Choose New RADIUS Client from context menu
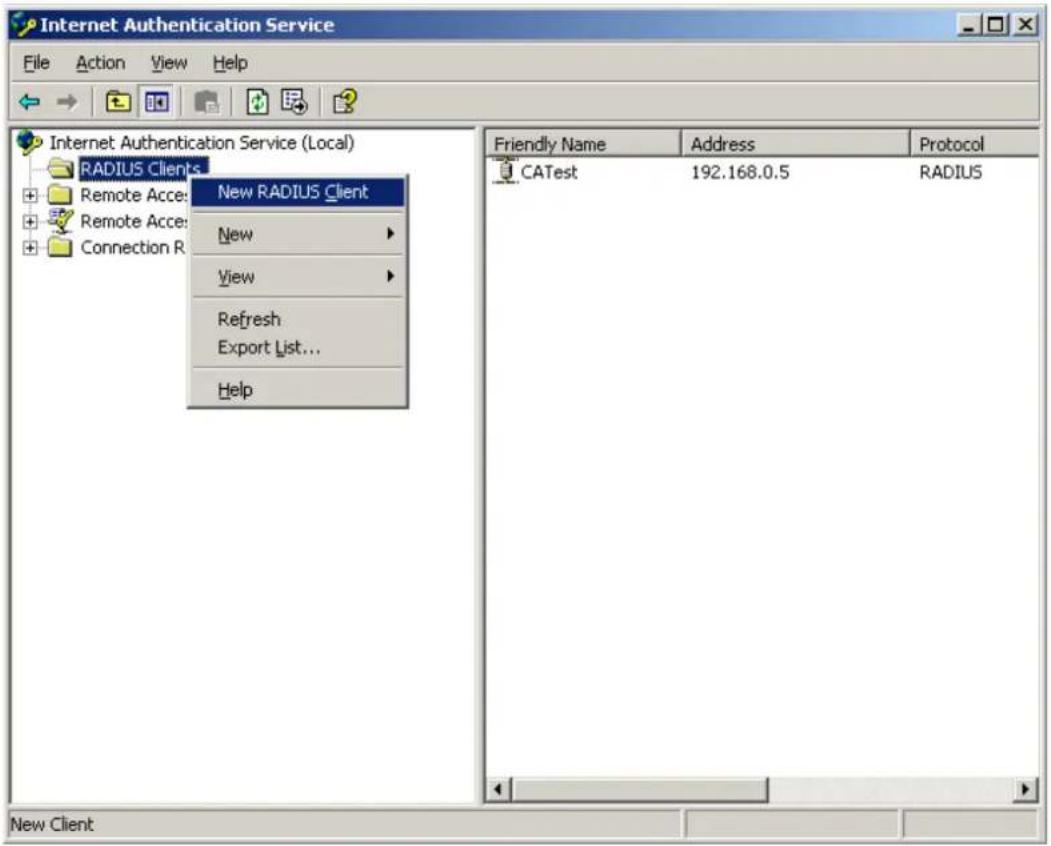This screenshot has width=1051, height=846. [298, 192]
